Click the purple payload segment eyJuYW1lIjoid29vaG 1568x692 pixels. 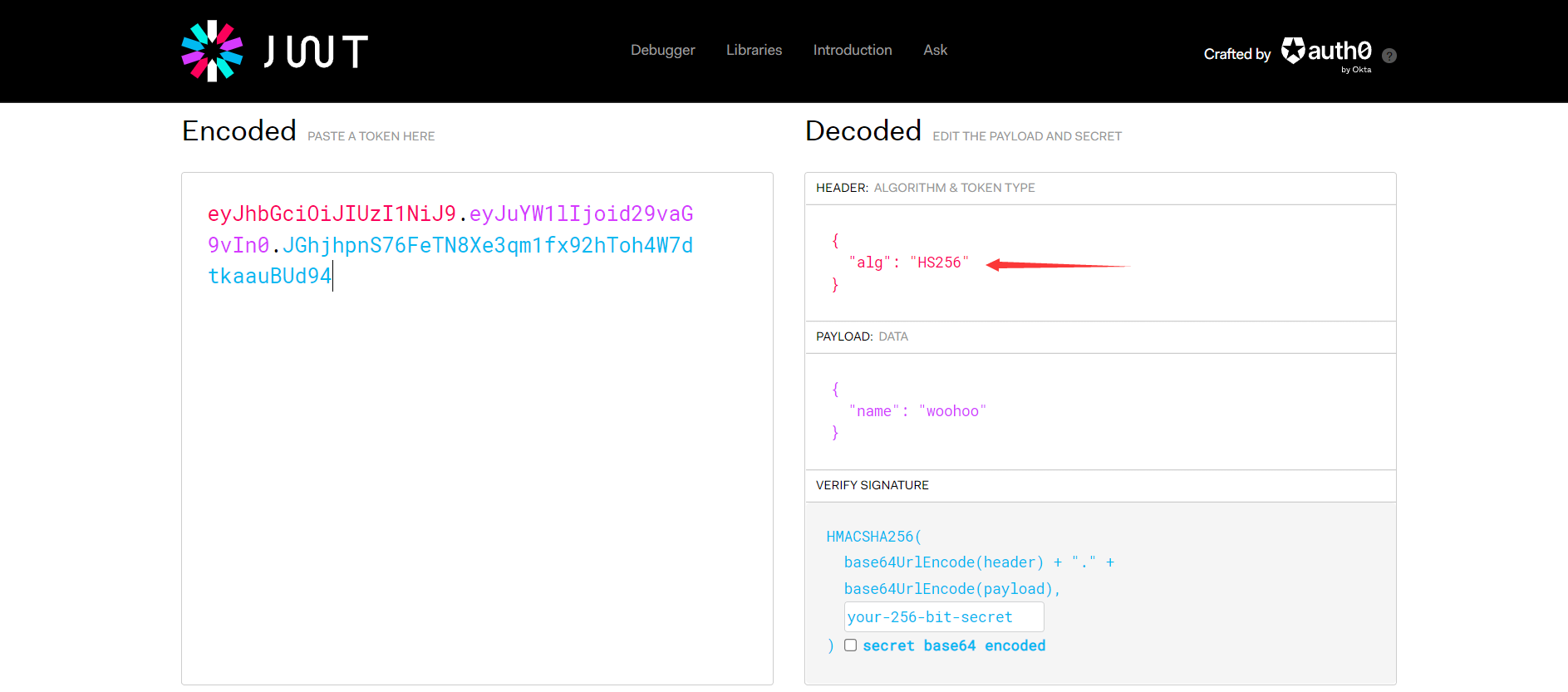[x=581, y=214]
